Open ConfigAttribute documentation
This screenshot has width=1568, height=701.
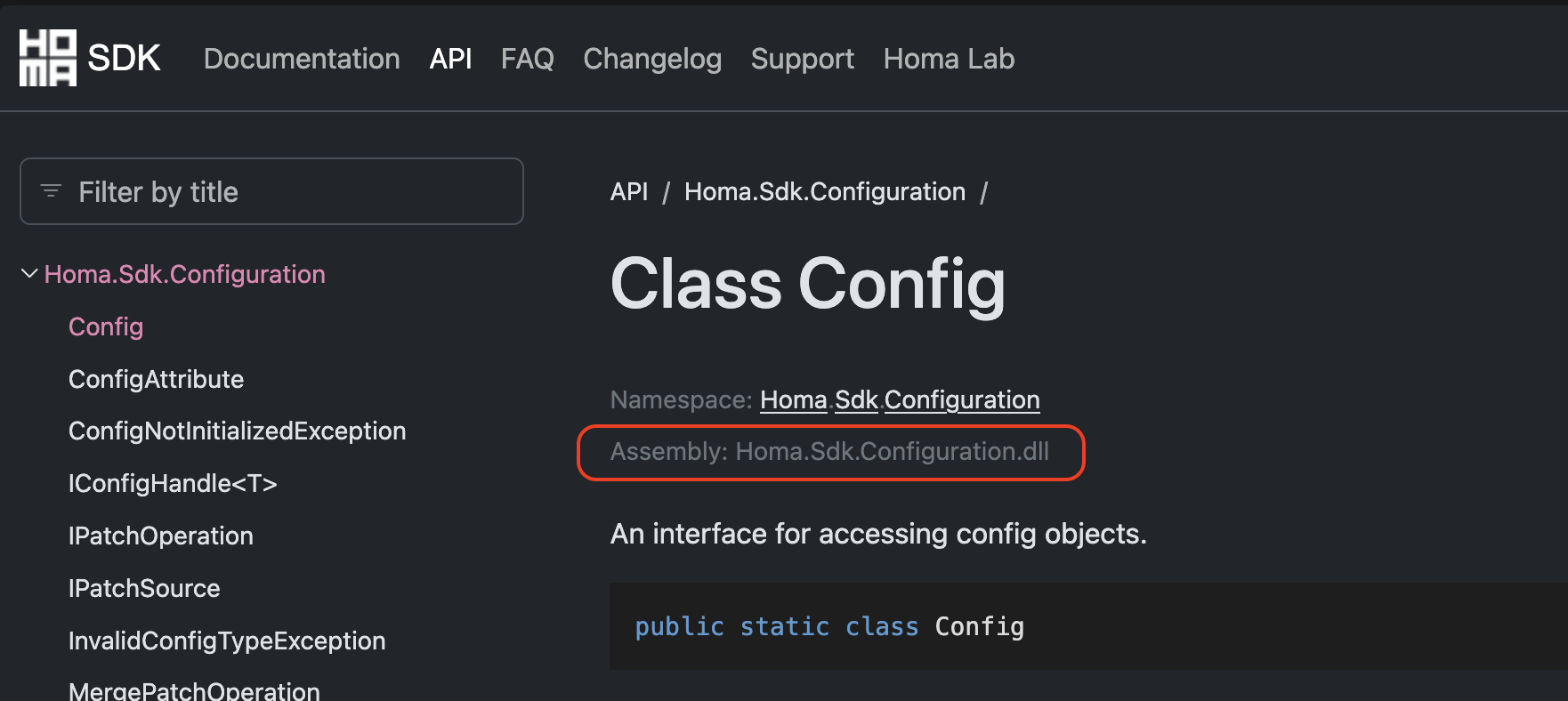point(156,379)
